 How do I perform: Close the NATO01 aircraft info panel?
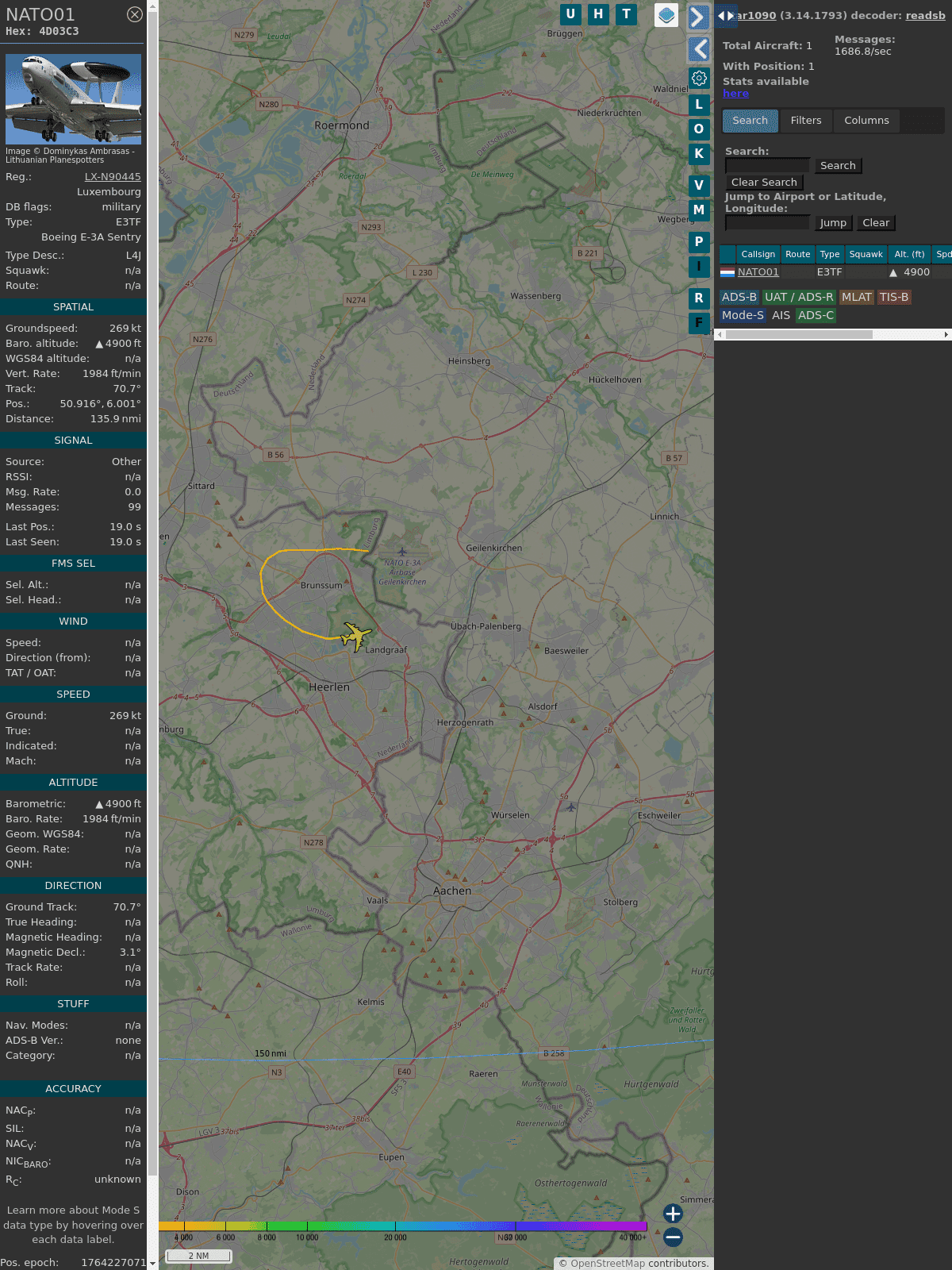click(x=135, y=14)
